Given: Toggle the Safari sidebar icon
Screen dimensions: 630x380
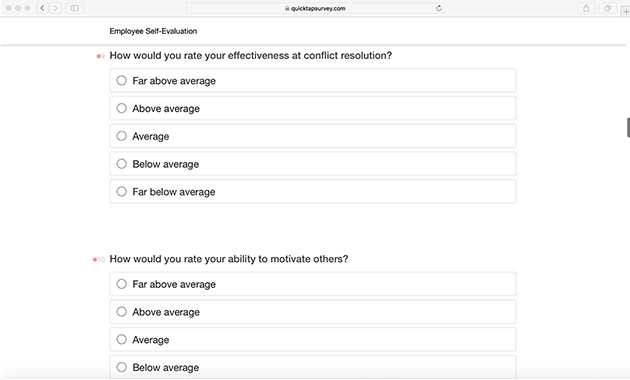Looking at the screenshot, I should coord(75,8).
